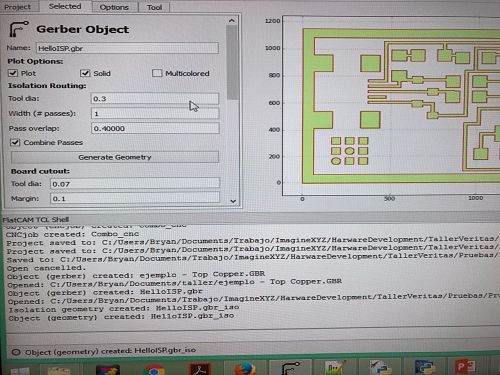The height and width of the screenshot is (375, 500).
Task: Click 'Object (geometry) created: HelloISP.gbr_iso' shell line
Action: 121,317
